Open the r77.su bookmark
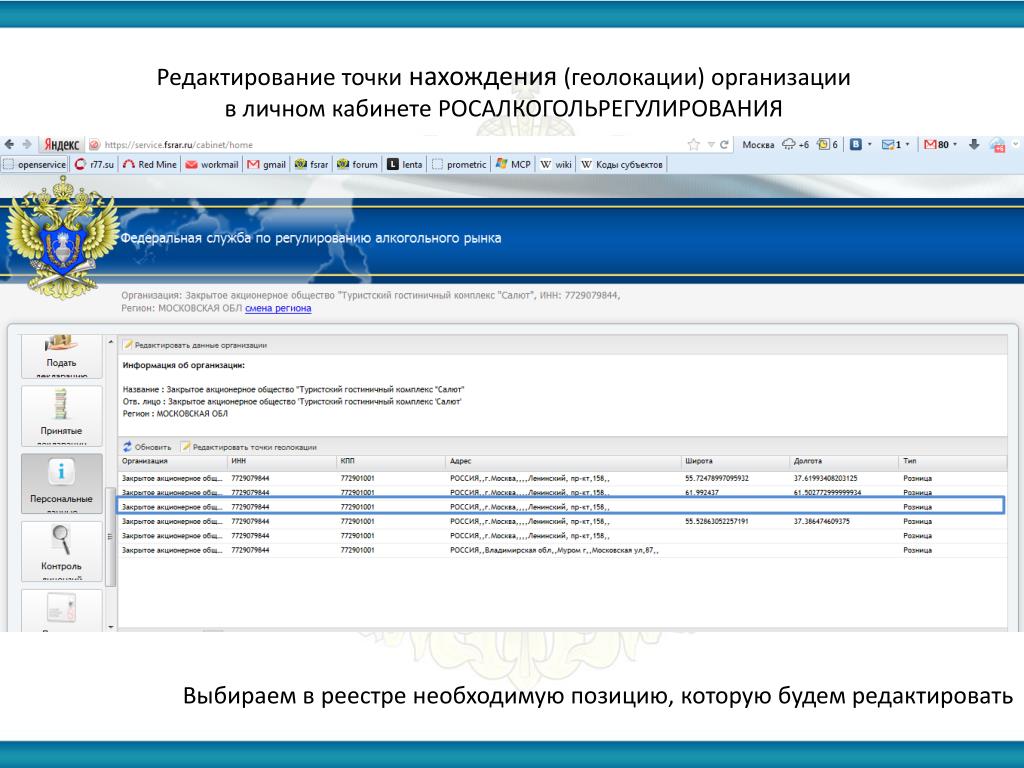1024x768 pixels. [95, 165]
